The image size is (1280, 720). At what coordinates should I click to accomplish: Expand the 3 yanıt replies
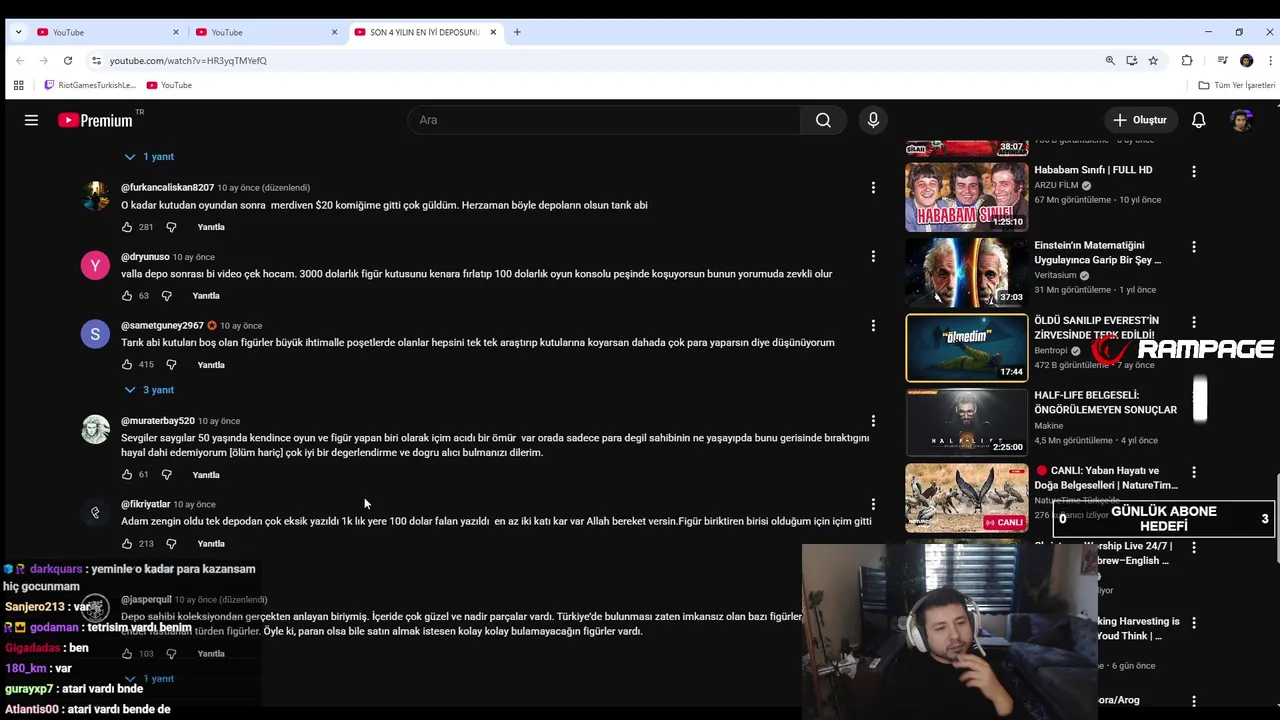point(149,390)
